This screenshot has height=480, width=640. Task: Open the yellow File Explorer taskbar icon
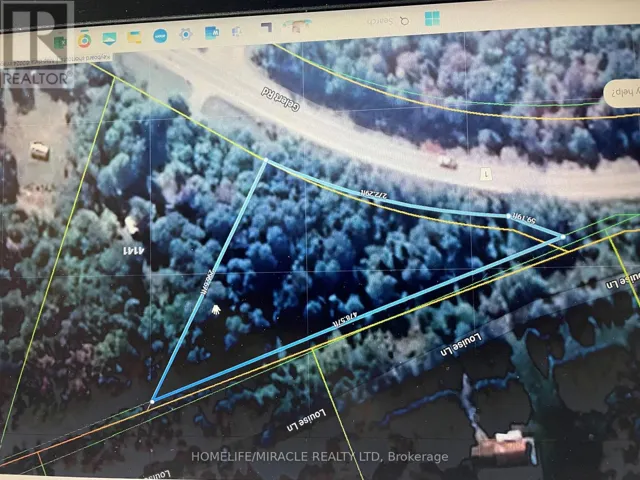134,37
